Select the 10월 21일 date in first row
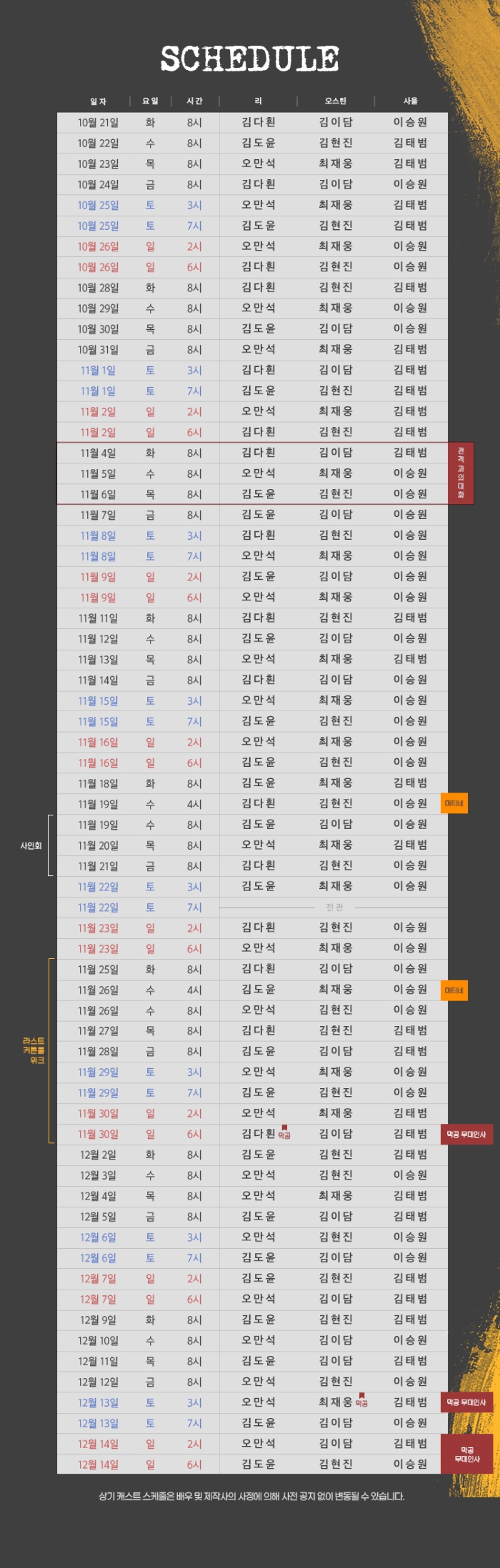This screenshot has width=500, height=1568. (99, 123)
